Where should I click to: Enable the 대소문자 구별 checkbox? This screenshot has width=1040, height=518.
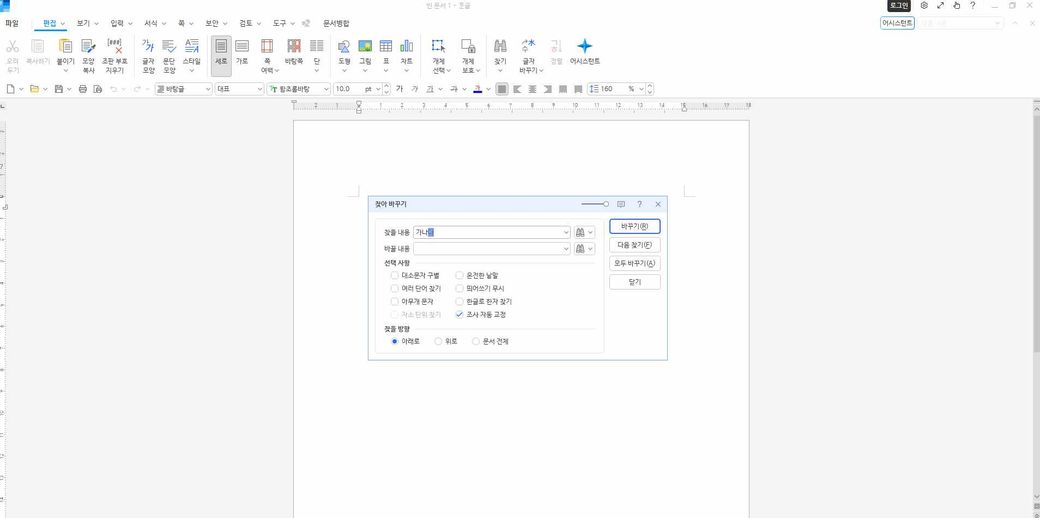point(395,275)
